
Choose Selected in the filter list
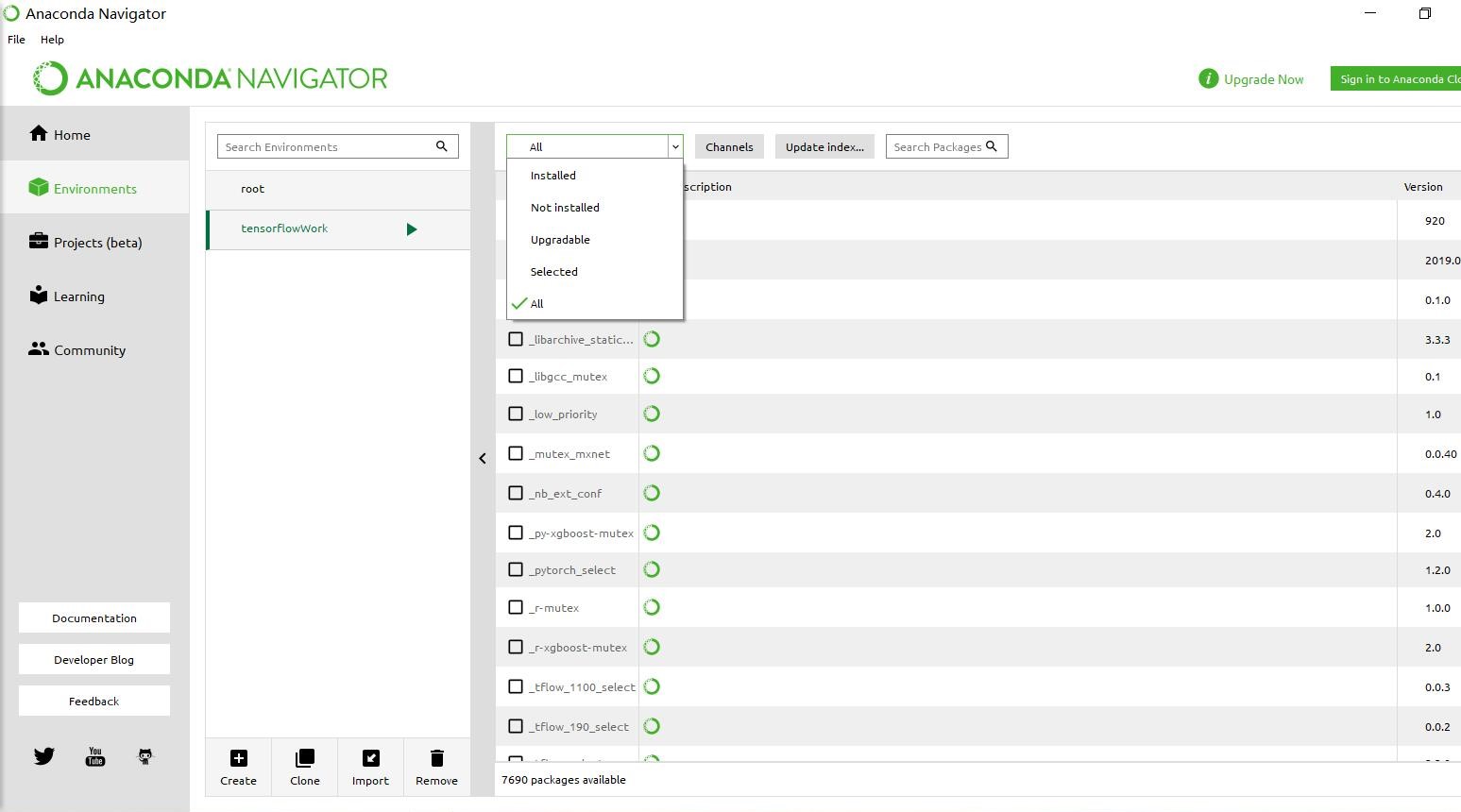pyautogui.click(x=595, y=272)
